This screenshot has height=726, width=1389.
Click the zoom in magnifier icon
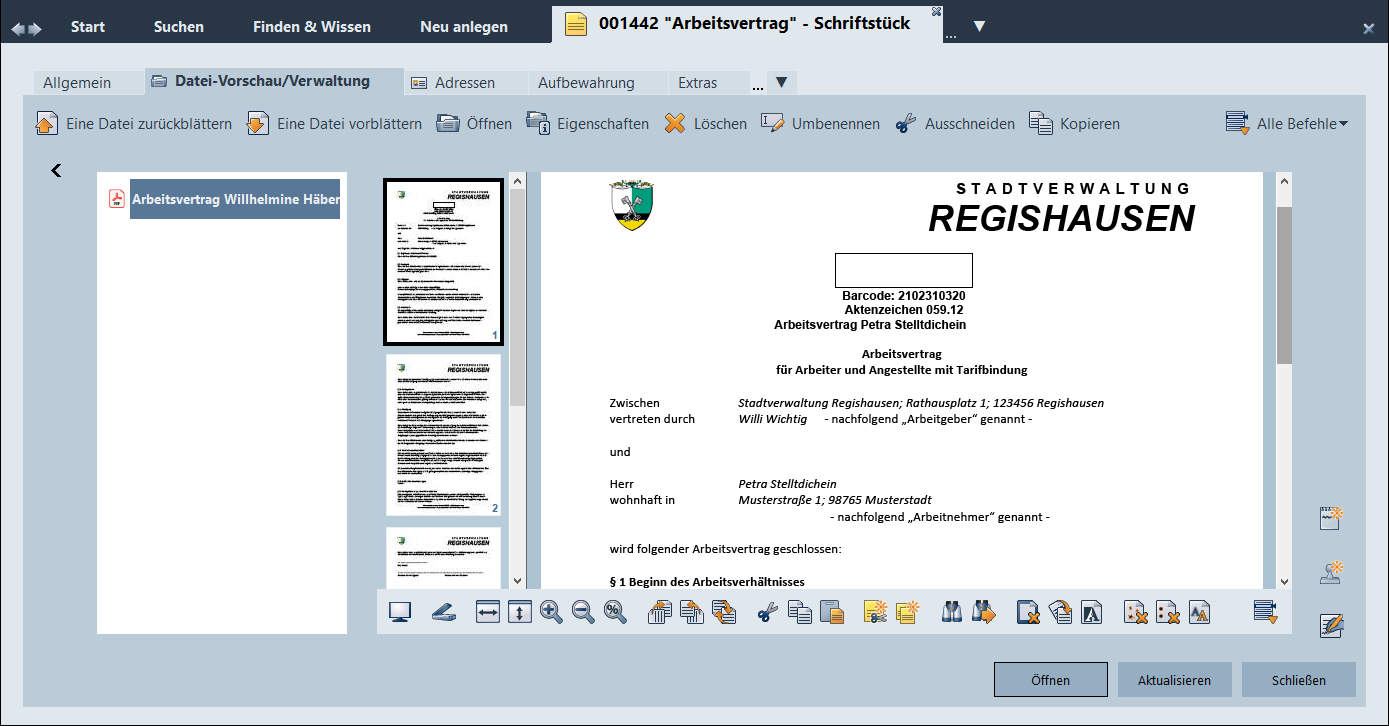[x=551, y=612]
